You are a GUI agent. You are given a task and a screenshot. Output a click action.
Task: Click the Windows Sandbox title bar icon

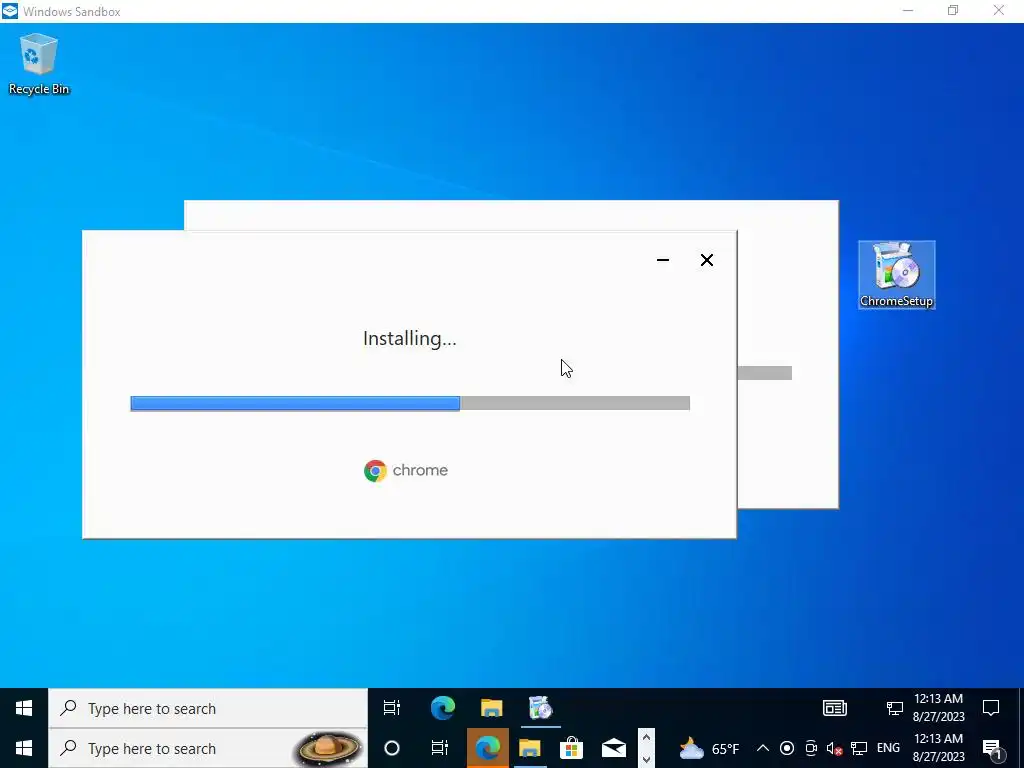(x=10, y=11)
